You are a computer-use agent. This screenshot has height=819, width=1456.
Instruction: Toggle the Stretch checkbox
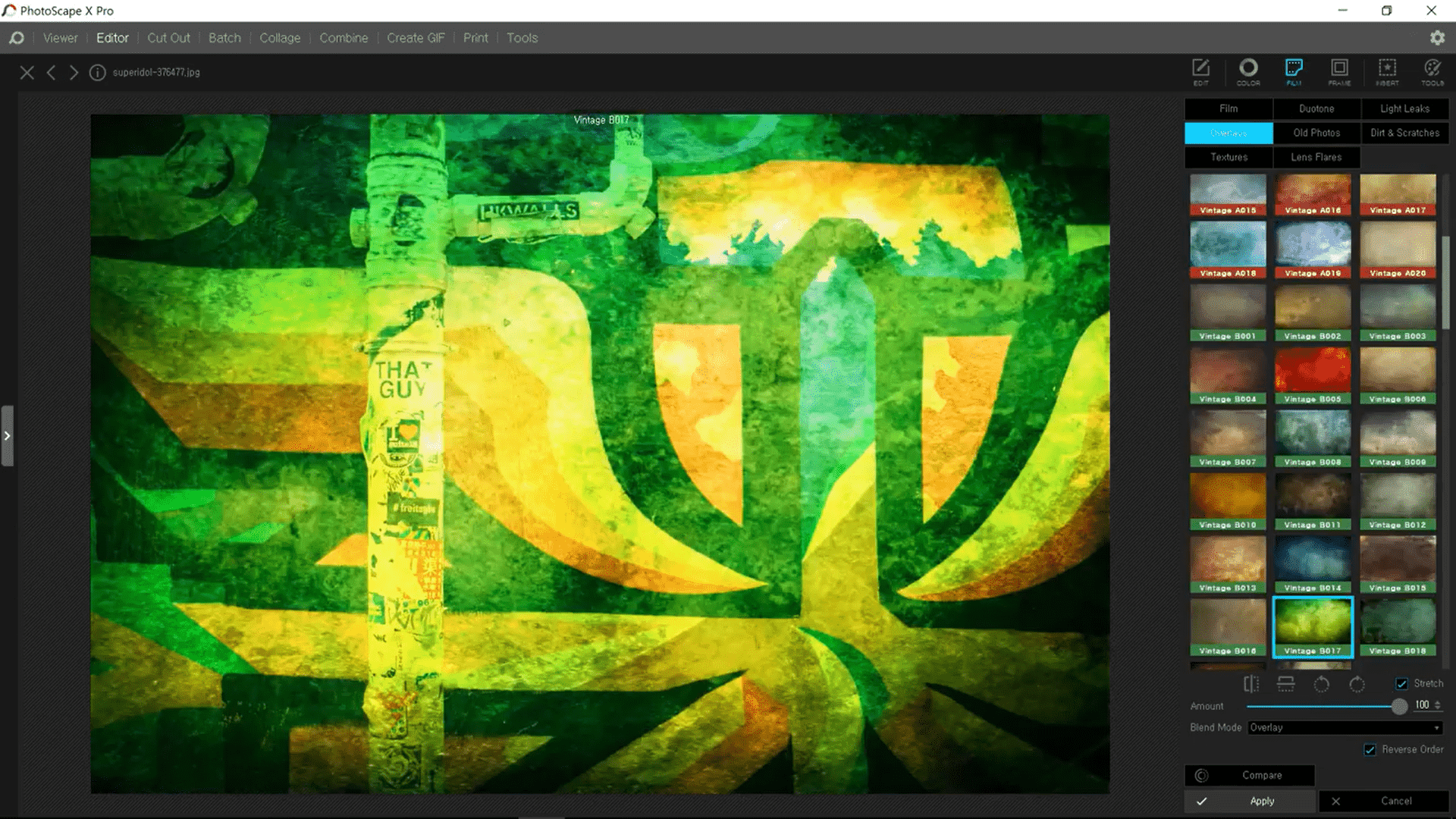[x=1401, y=684]
